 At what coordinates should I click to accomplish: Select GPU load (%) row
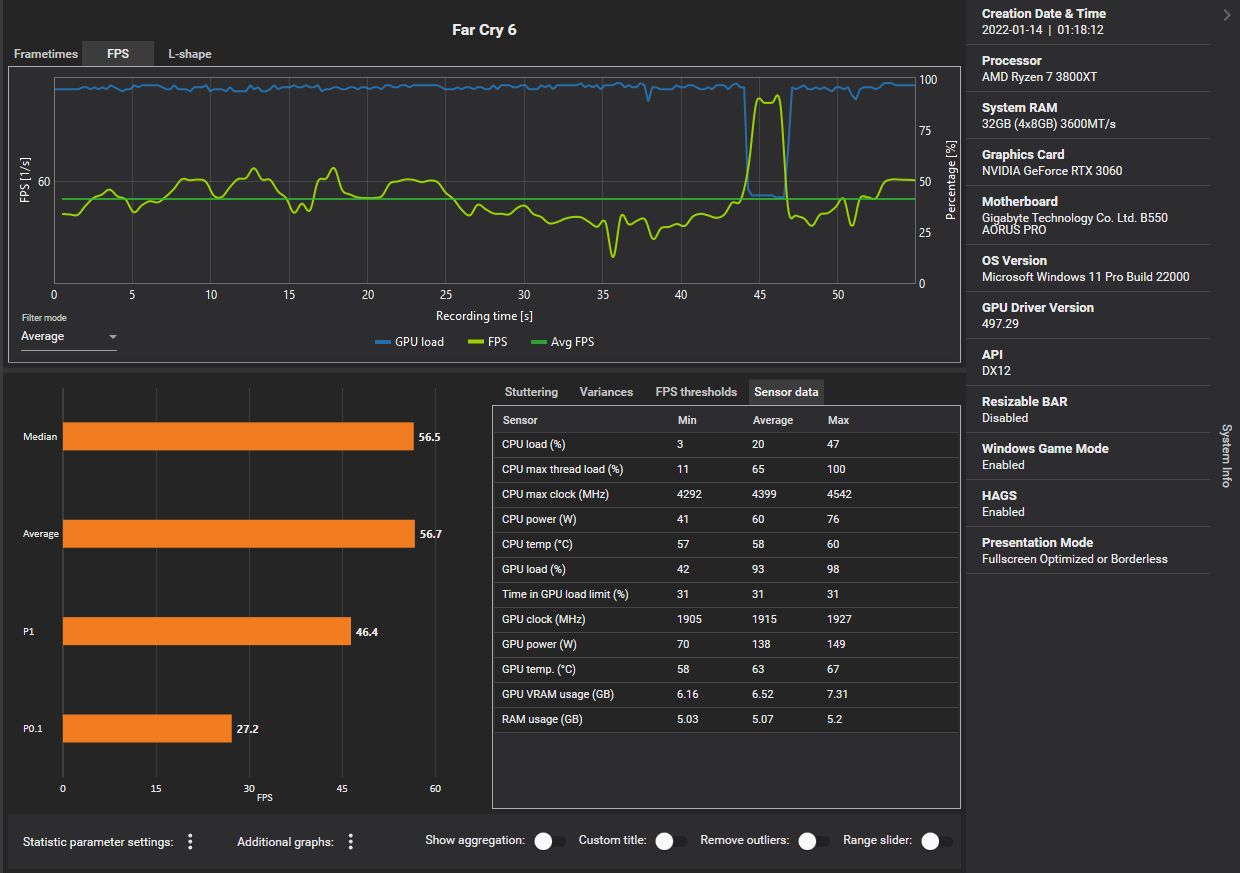click(x=726, y=570)
